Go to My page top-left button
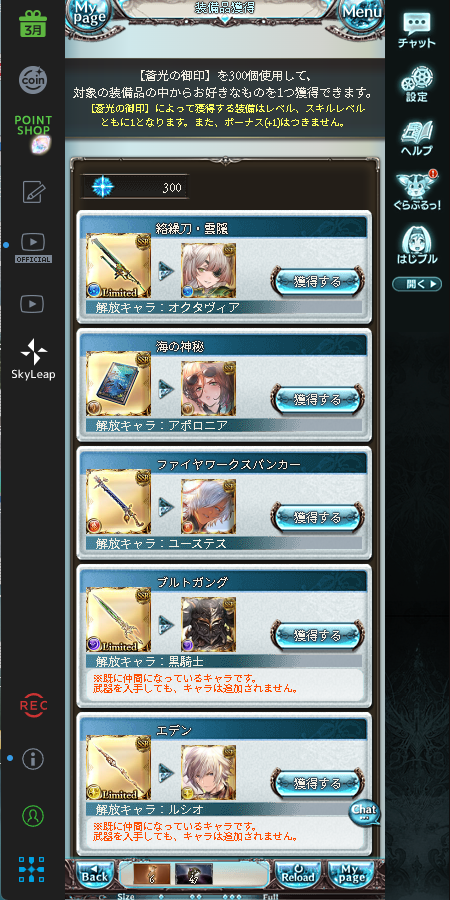Screen dimensions: 450x900 click(88, 13)
